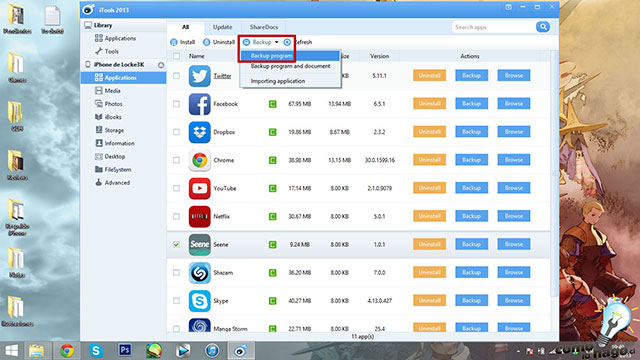
Task: Click Backup button for Seene
Action: (x=471, y=244)
